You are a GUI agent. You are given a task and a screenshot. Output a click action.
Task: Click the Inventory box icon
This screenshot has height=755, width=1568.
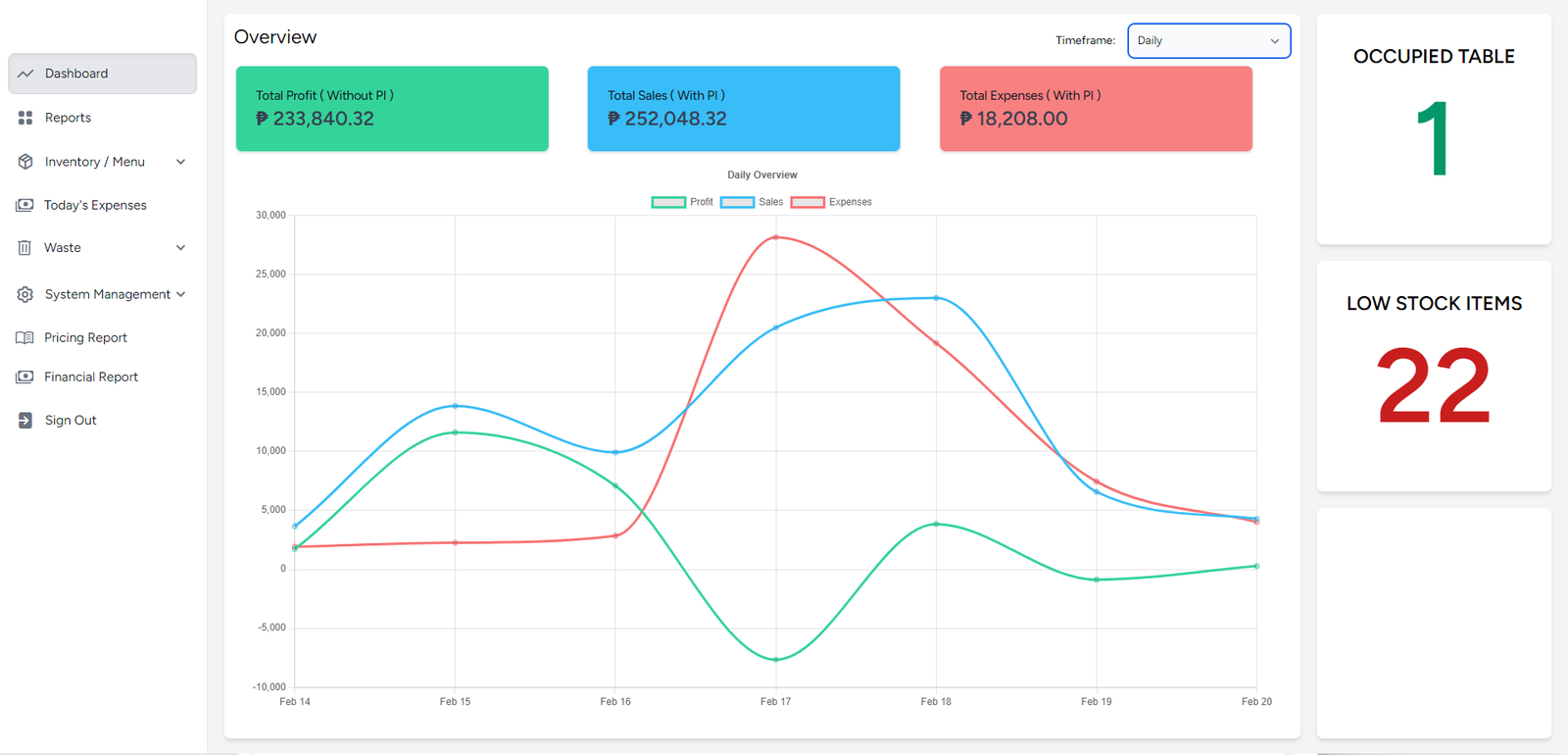click(x=25, y=162)
